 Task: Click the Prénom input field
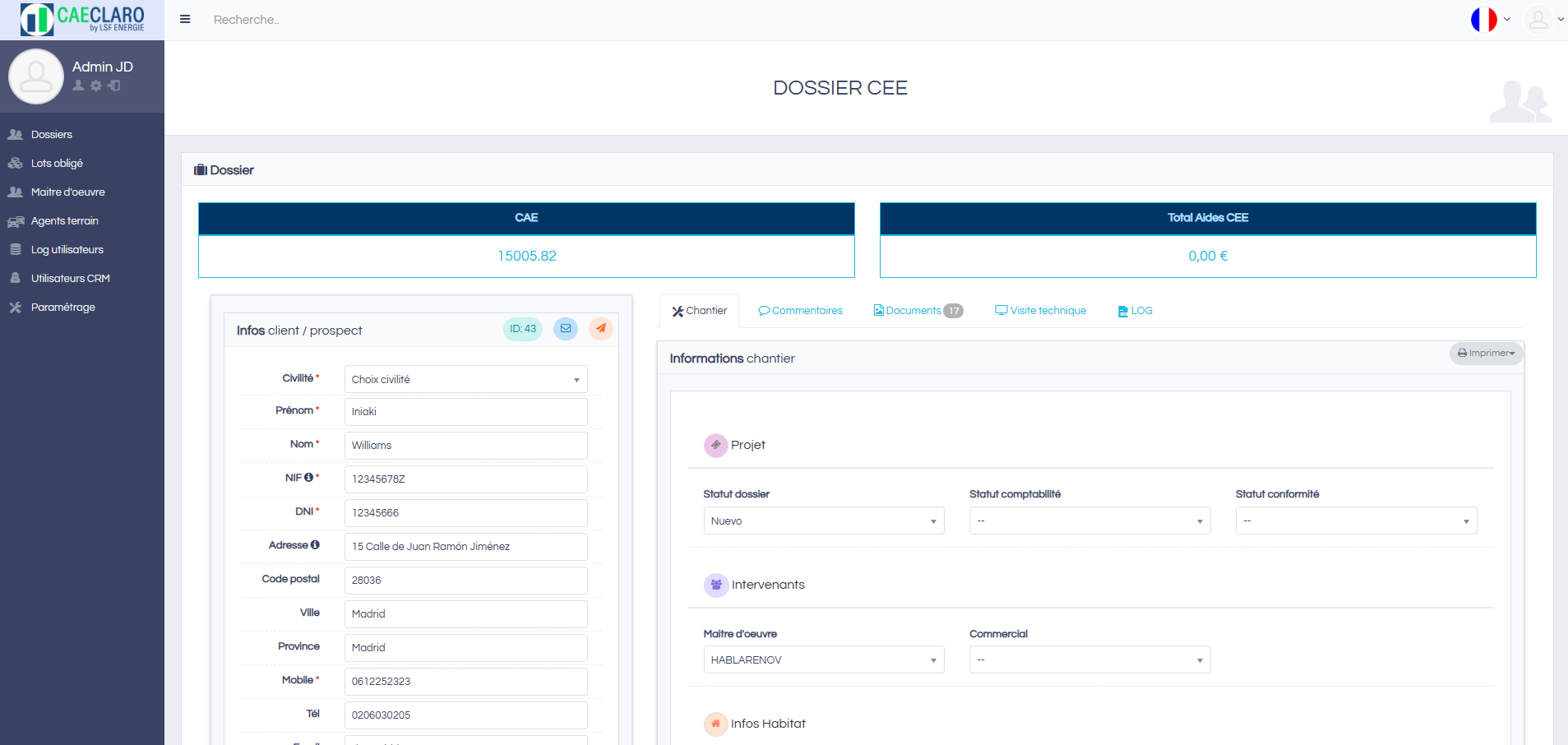point(465,412)
